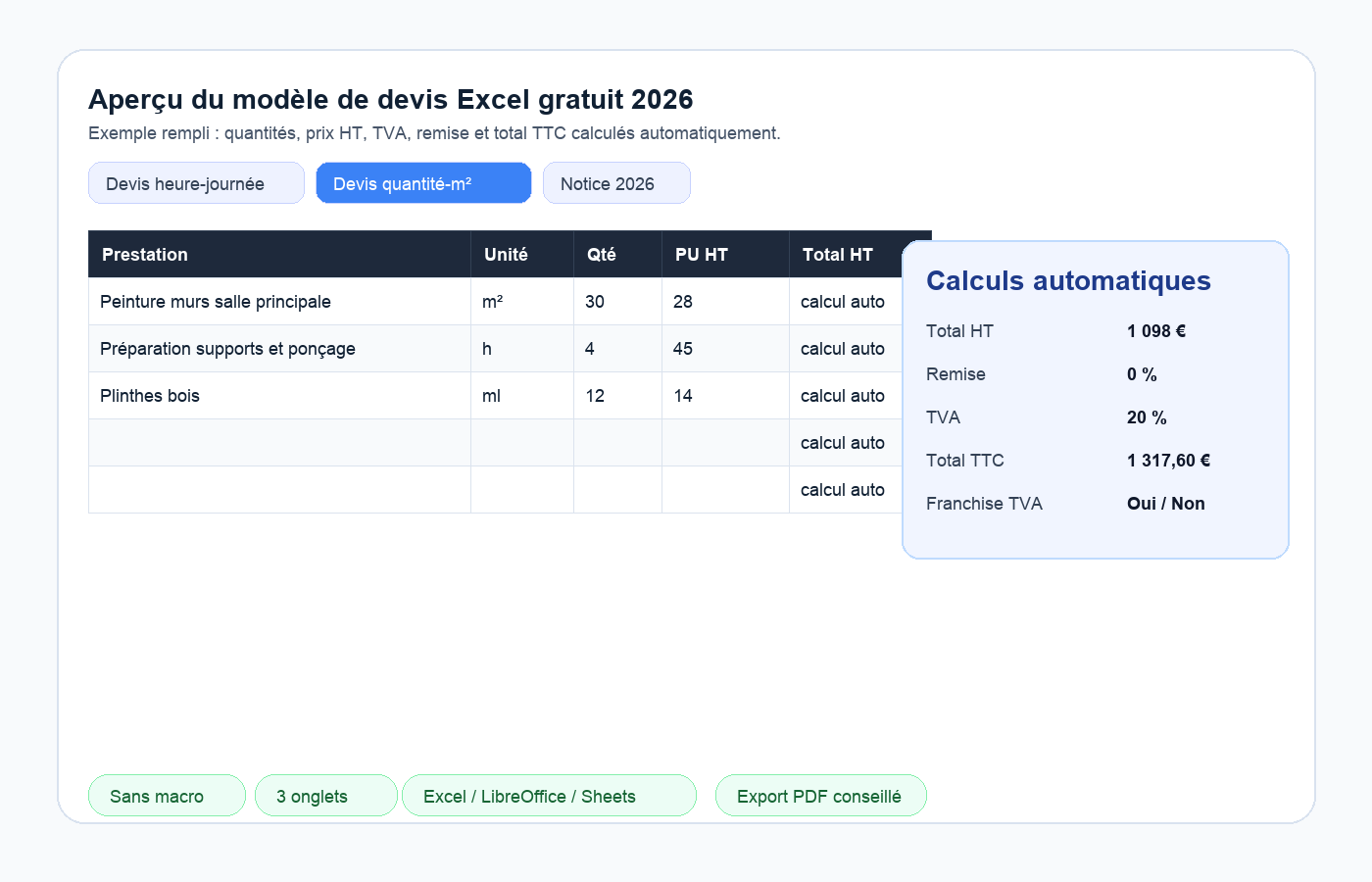Click calcul auto in the Préparation supports row
Screen dimensions: 1372x882
pyautogui.click(x=846, y=349)
